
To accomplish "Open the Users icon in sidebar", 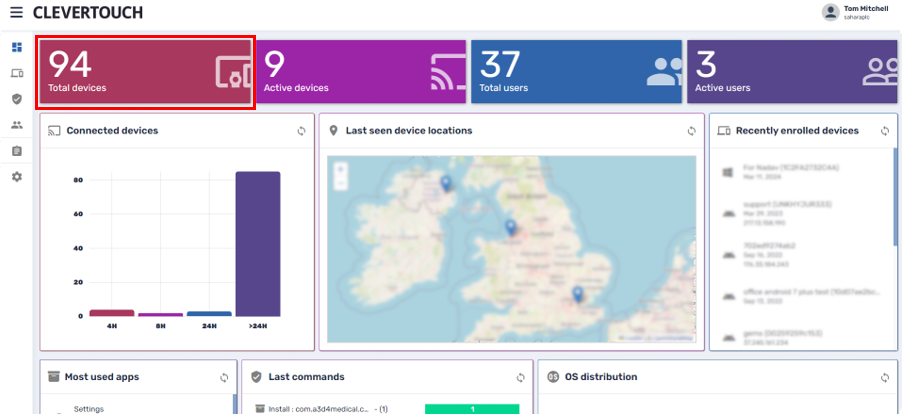I will click(17, 125).
